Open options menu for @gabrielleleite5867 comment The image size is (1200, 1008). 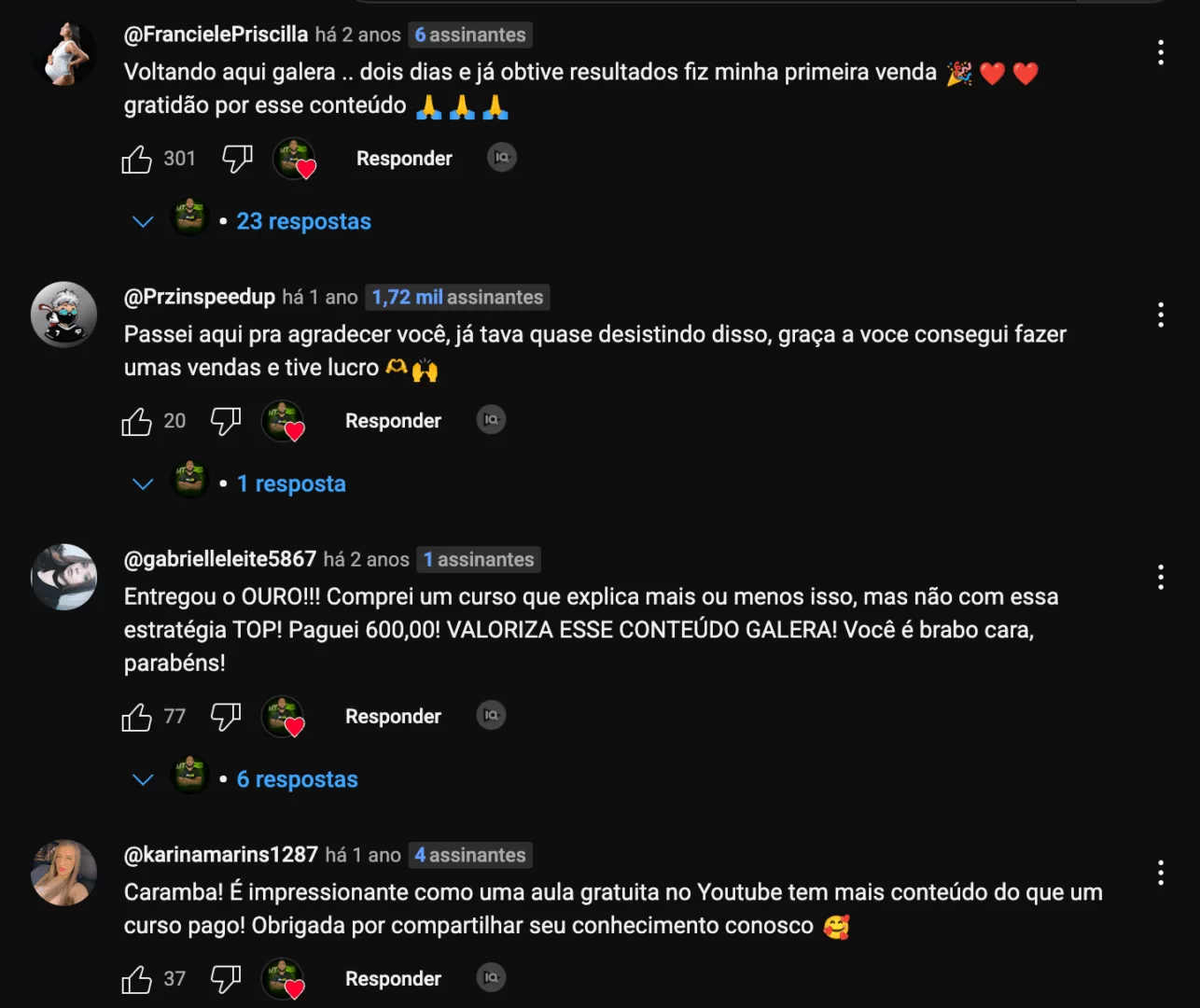pos(1161,577)
